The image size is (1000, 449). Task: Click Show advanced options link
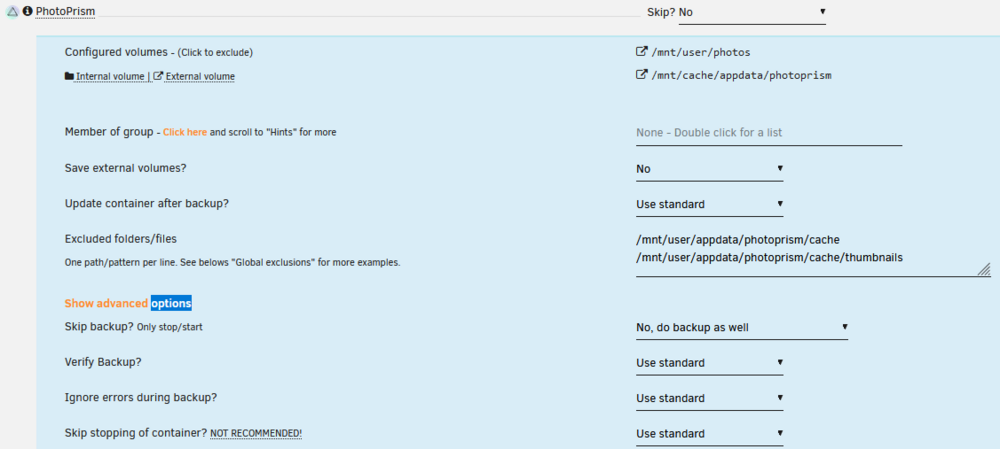[x=128, y=304]
